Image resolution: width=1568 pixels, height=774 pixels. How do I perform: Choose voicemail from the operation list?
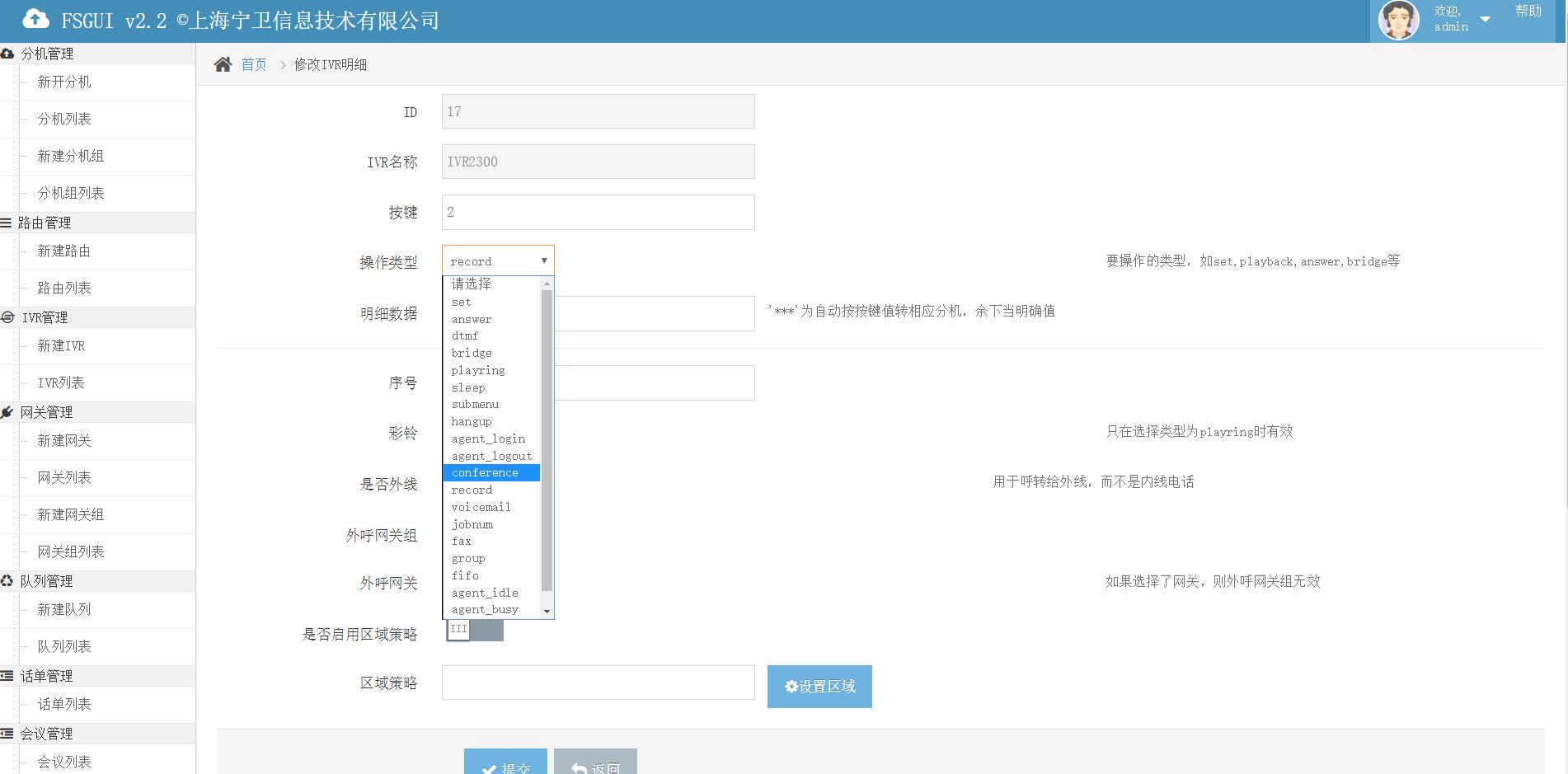pyautogui.click(x=481, y=507)
